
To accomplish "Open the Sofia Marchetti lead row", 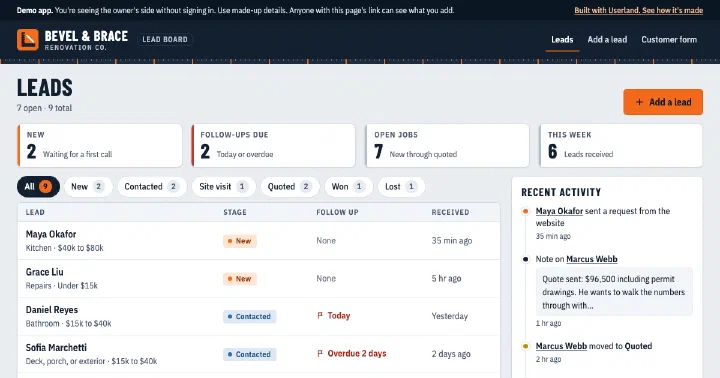I will [259, 354].
